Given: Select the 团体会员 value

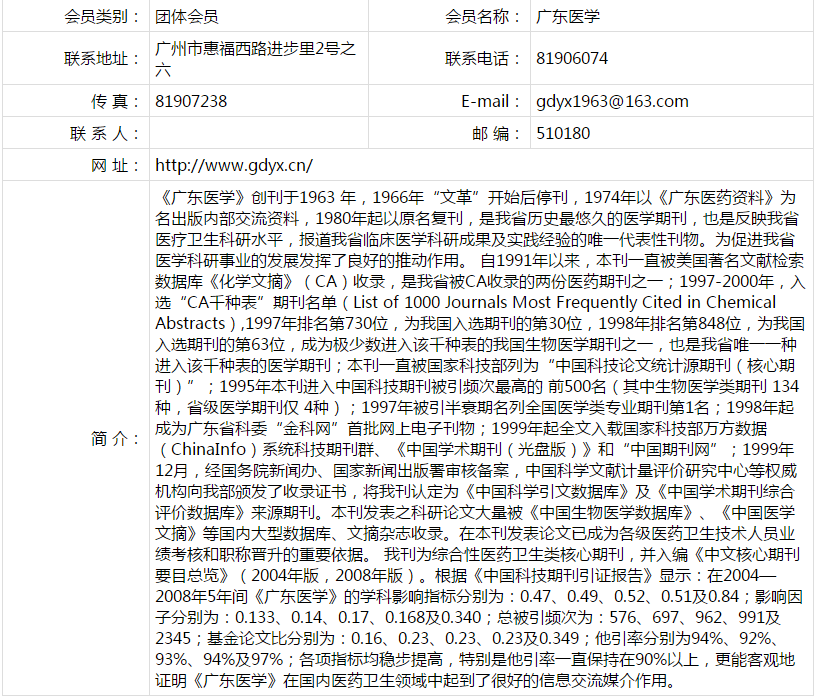Looking at the screenshot, I should coord(187,17).
